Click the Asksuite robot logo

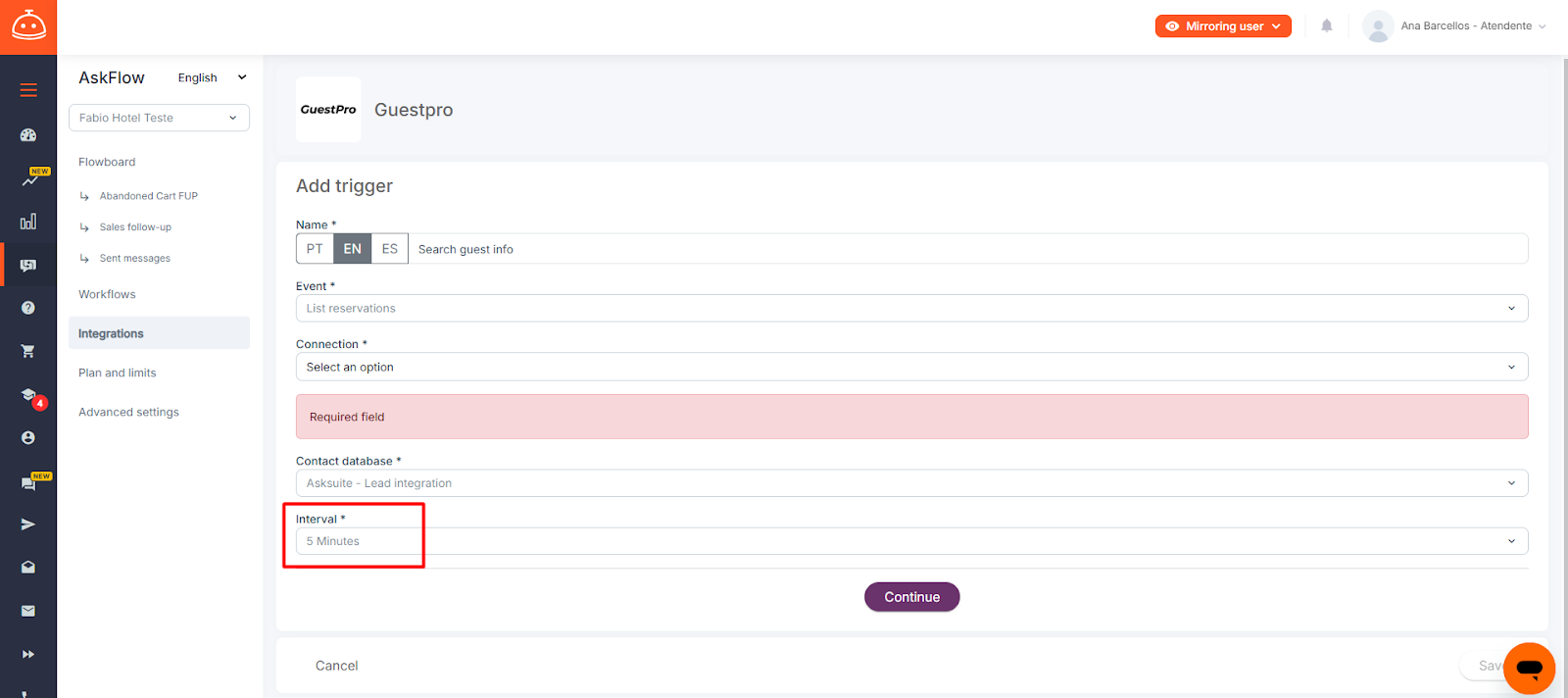coord(28,26)
